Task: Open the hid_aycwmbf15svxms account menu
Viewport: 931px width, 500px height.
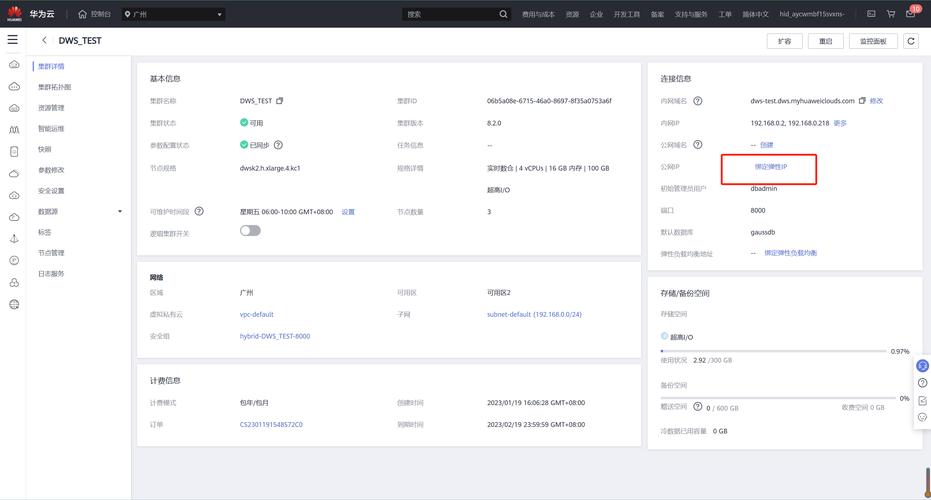Action: [812, 14]
